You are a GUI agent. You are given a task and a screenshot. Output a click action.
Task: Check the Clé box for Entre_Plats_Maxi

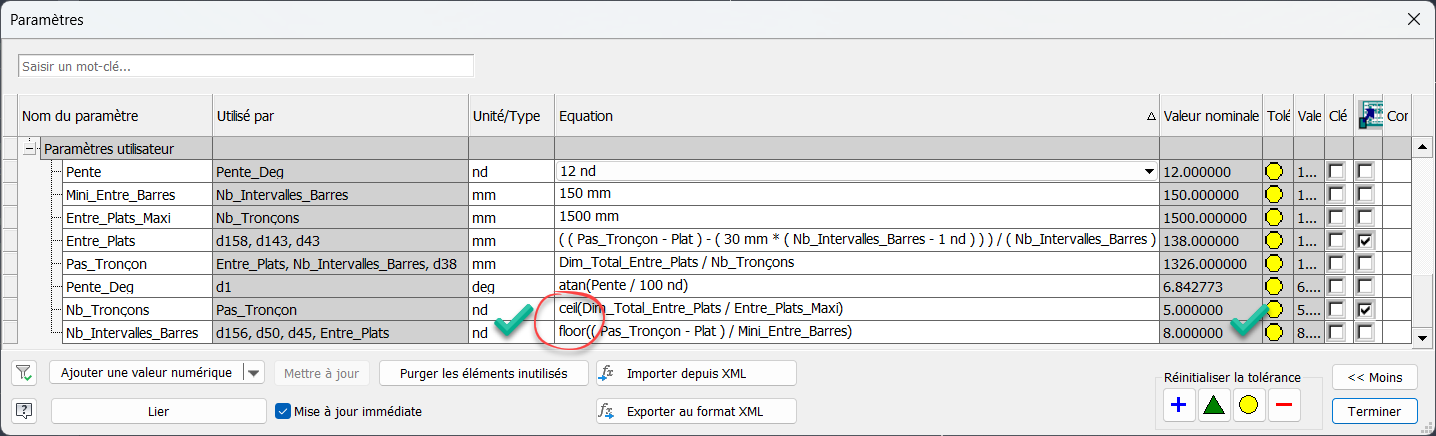(x=1337, y=217)
